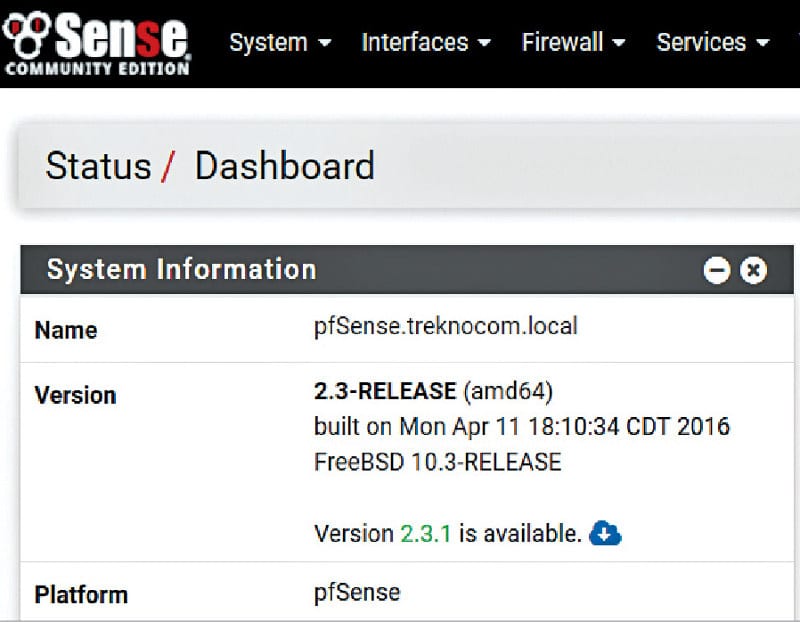Click the Status breadcrumb link

point(98,166)
